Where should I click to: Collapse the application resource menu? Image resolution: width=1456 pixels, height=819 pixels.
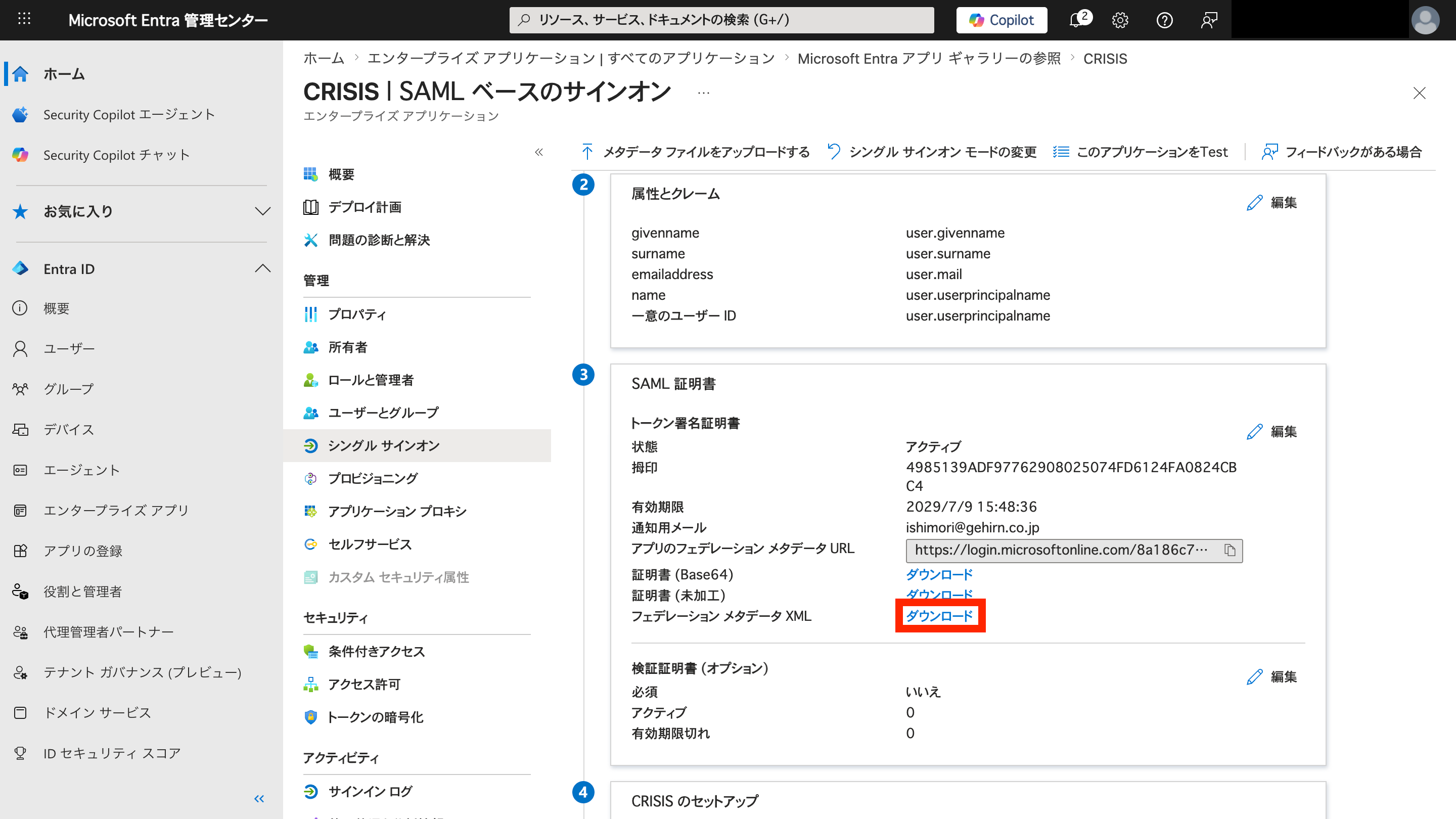[x=538, y=152]
